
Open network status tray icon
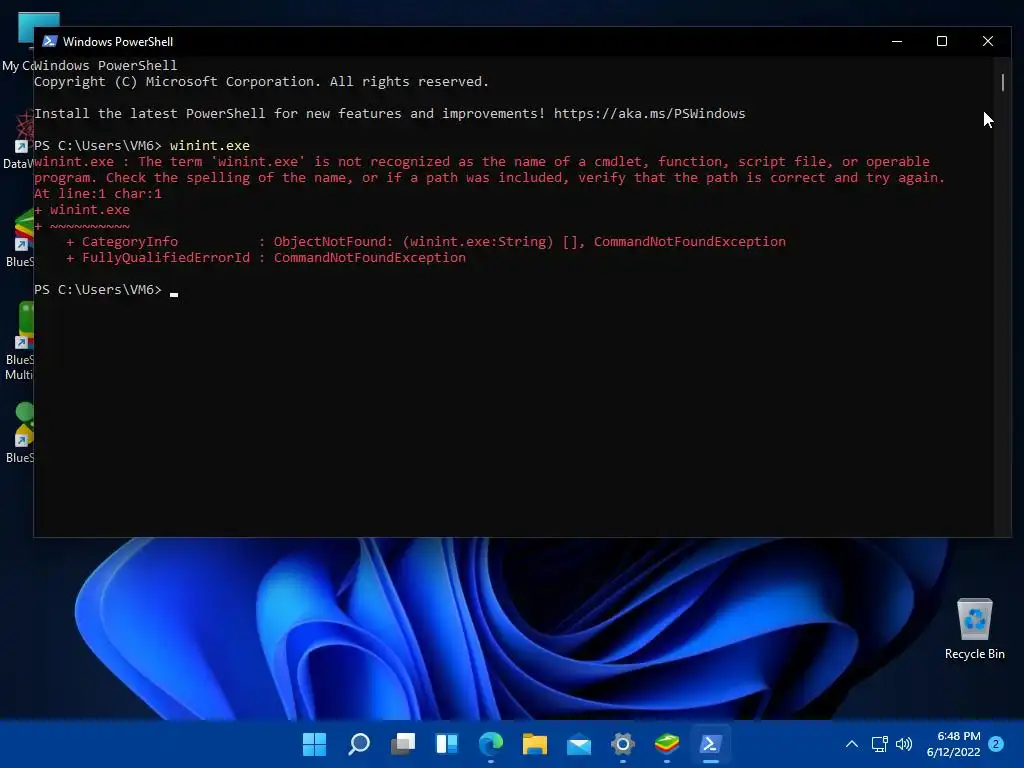tap(879, 744)
